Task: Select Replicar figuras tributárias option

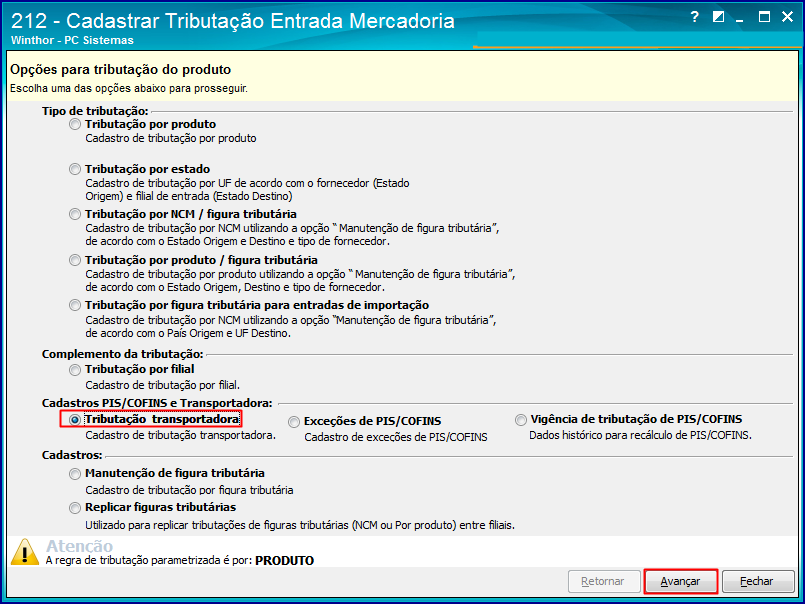Action: click(x=75, y=508)
